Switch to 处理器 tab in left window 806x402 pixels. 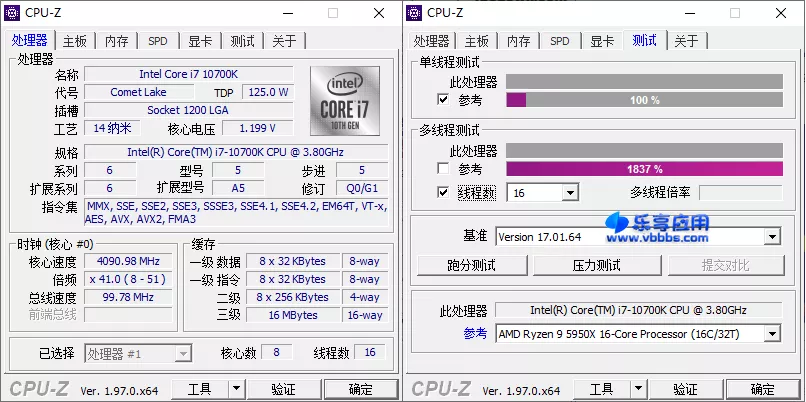pos(30,40)
